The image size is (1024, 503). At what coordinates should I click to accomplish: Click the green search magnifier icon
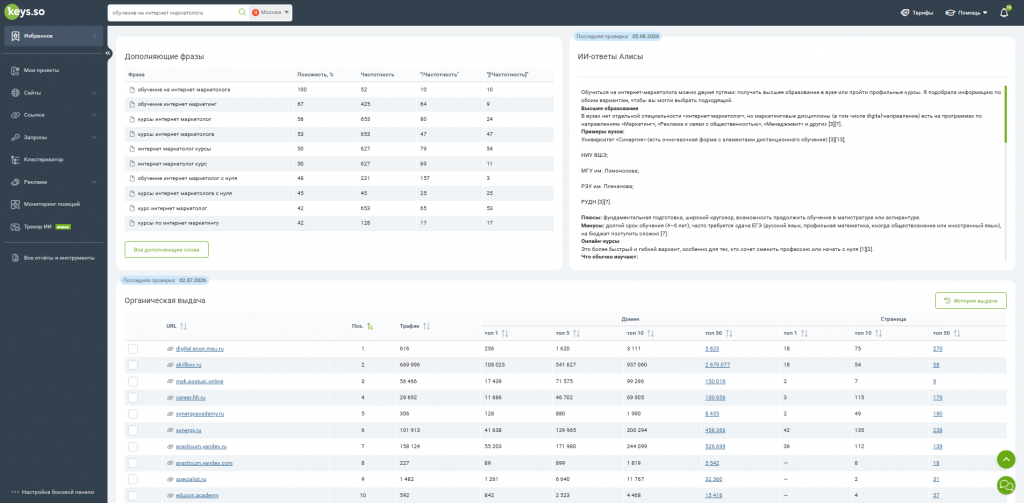(x=242, y=12)
